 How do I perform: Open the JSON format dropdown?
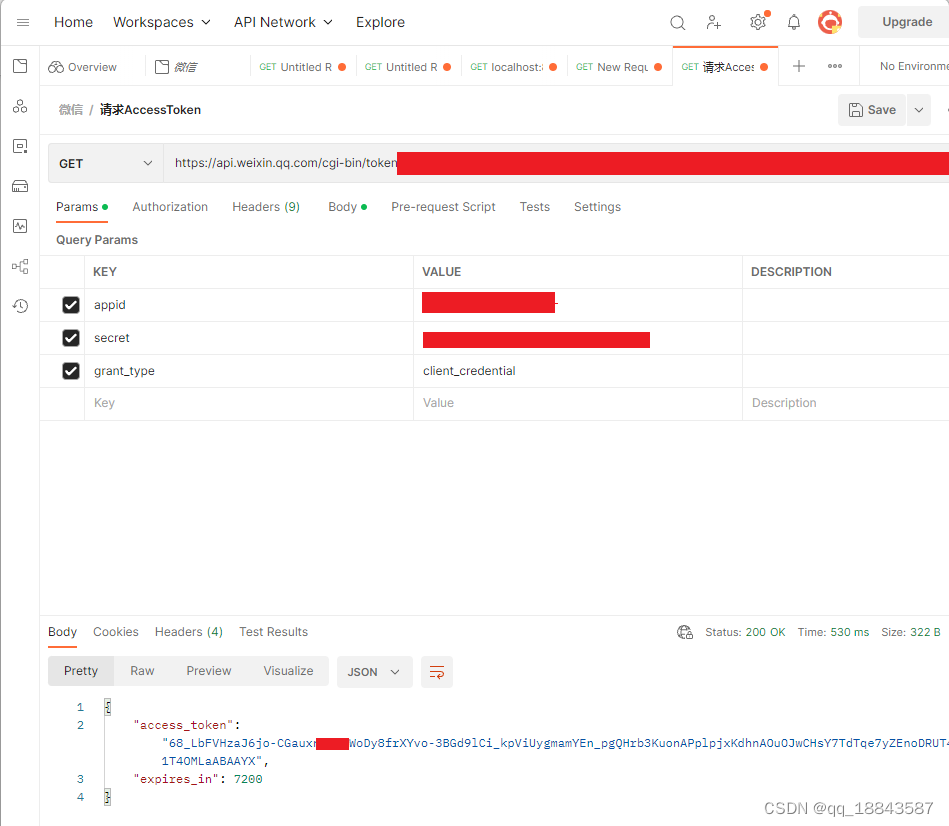[x=374, y=672]
